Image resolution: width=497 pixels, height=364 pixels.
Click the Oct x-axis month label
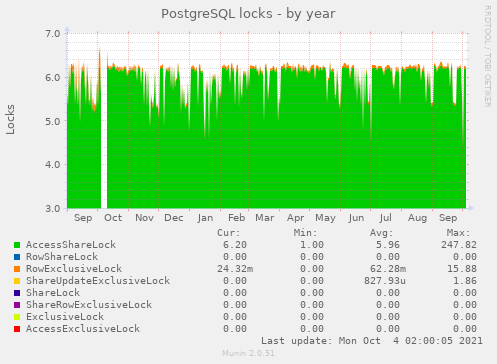[113, 218]
